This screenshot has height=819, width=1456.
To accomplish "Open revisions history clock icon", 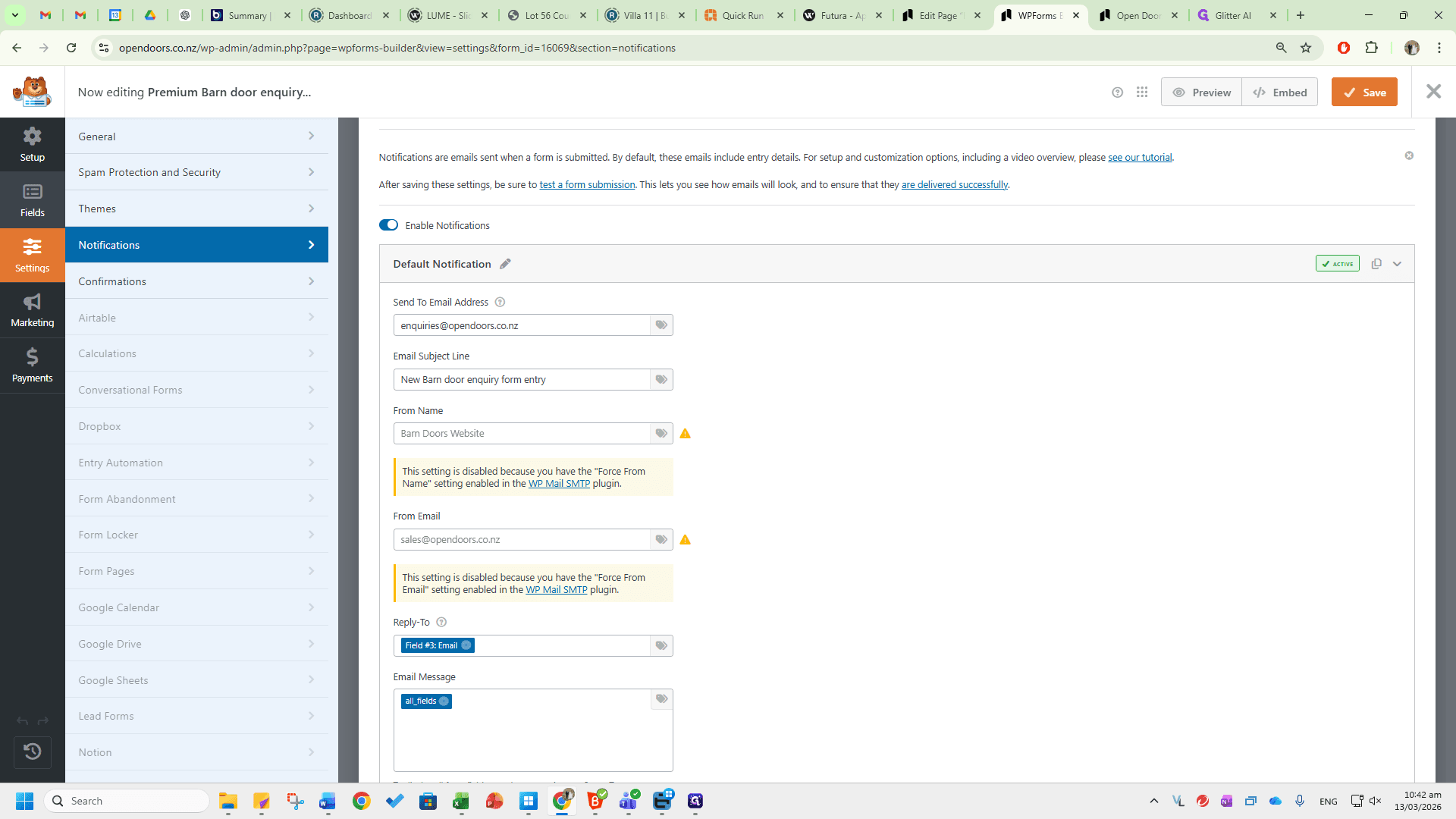I will tap(32, 752).
